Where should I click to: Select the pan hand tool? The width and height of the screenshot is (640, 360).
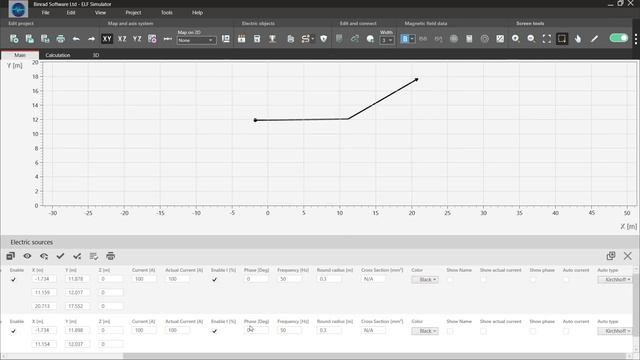578,39
